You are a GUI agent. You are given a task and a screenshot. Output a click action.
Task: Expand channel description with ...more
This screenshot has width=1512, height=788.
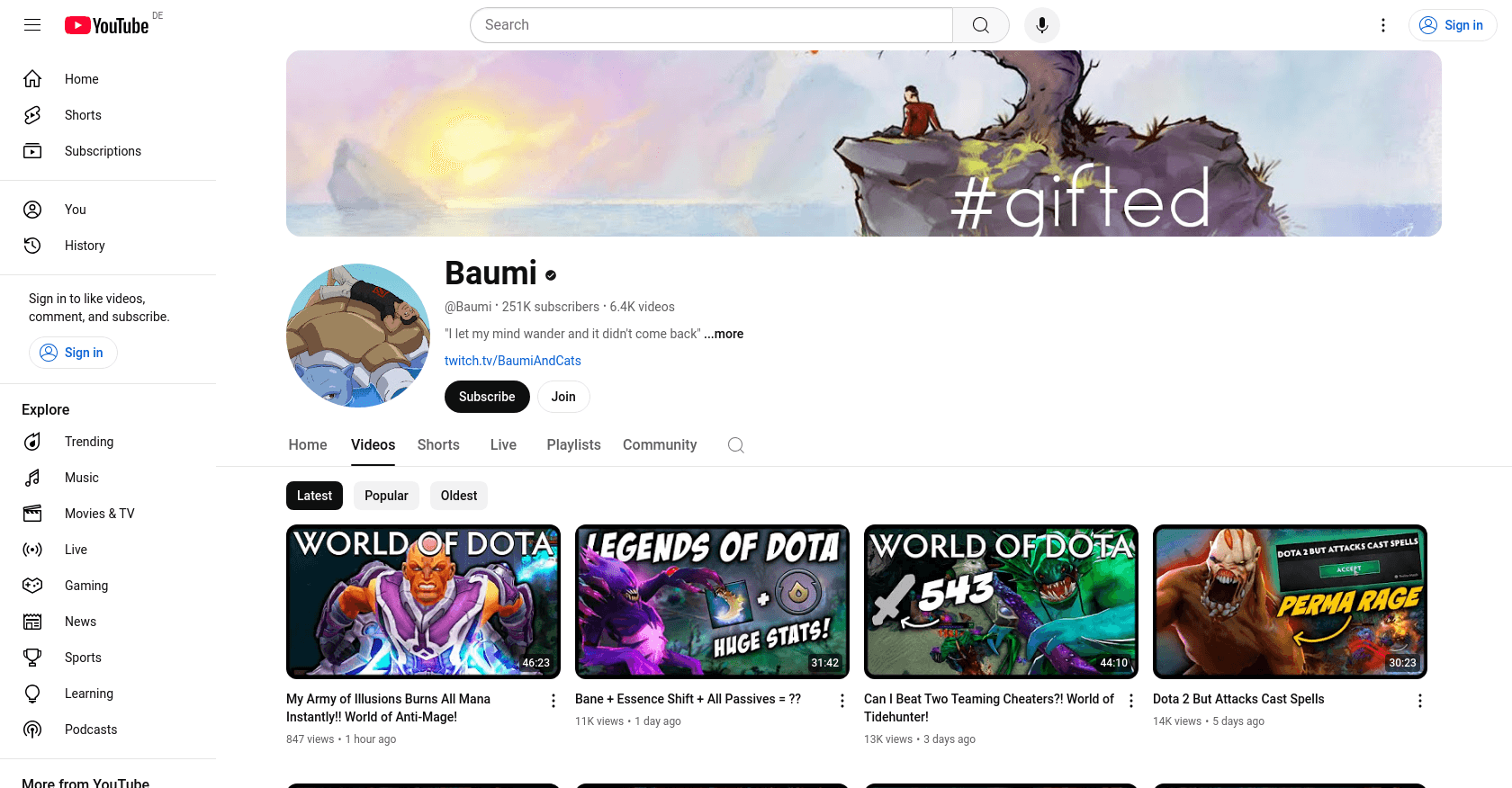coord(724,334)
